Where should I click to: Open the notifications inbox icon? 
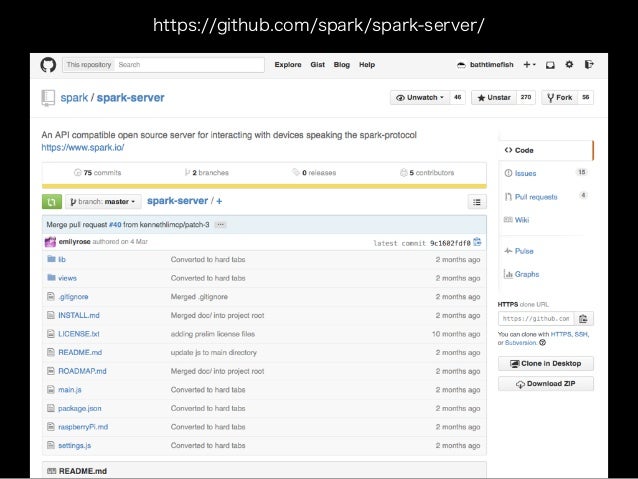(550, 65)
